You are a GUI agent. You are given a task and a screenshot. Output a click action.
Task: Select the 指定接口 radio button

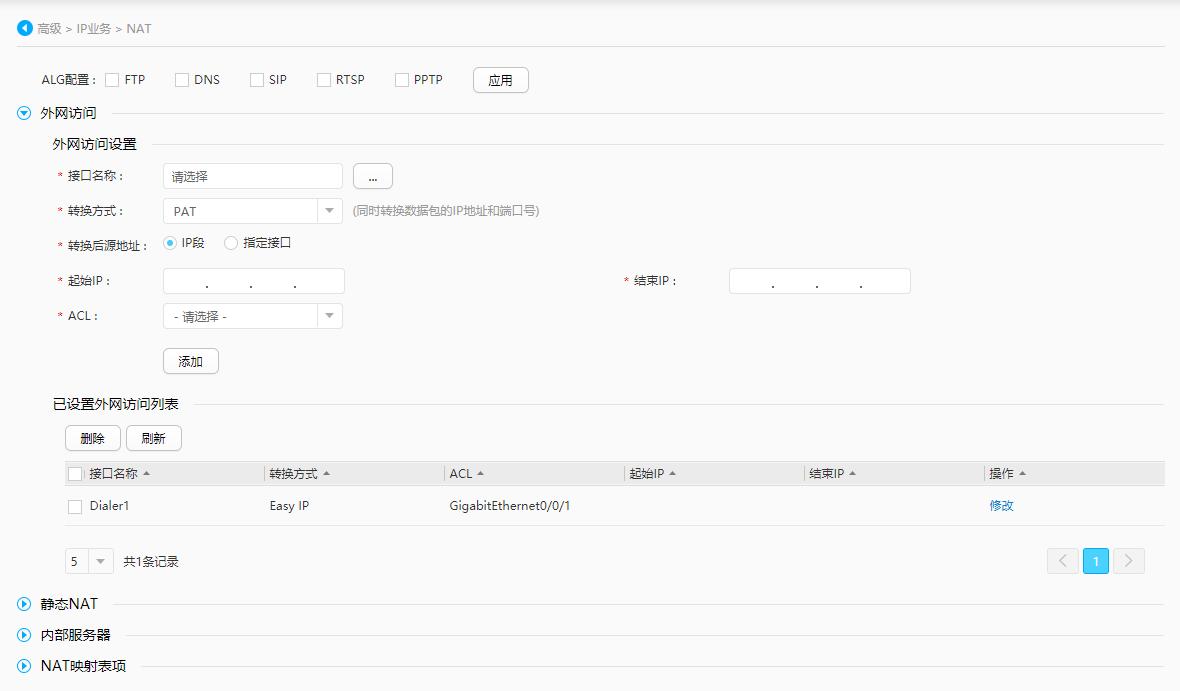tap(232, 241)
